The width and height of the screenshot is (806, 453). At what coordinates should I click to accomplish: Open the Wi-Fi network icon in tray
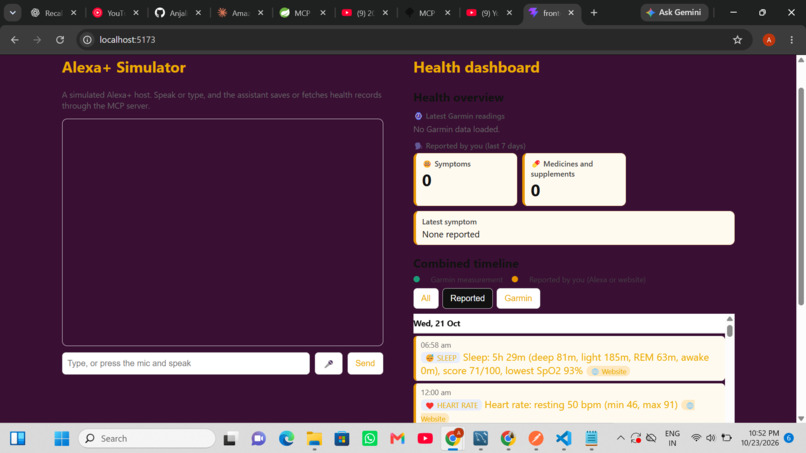(x=696, y=438)
